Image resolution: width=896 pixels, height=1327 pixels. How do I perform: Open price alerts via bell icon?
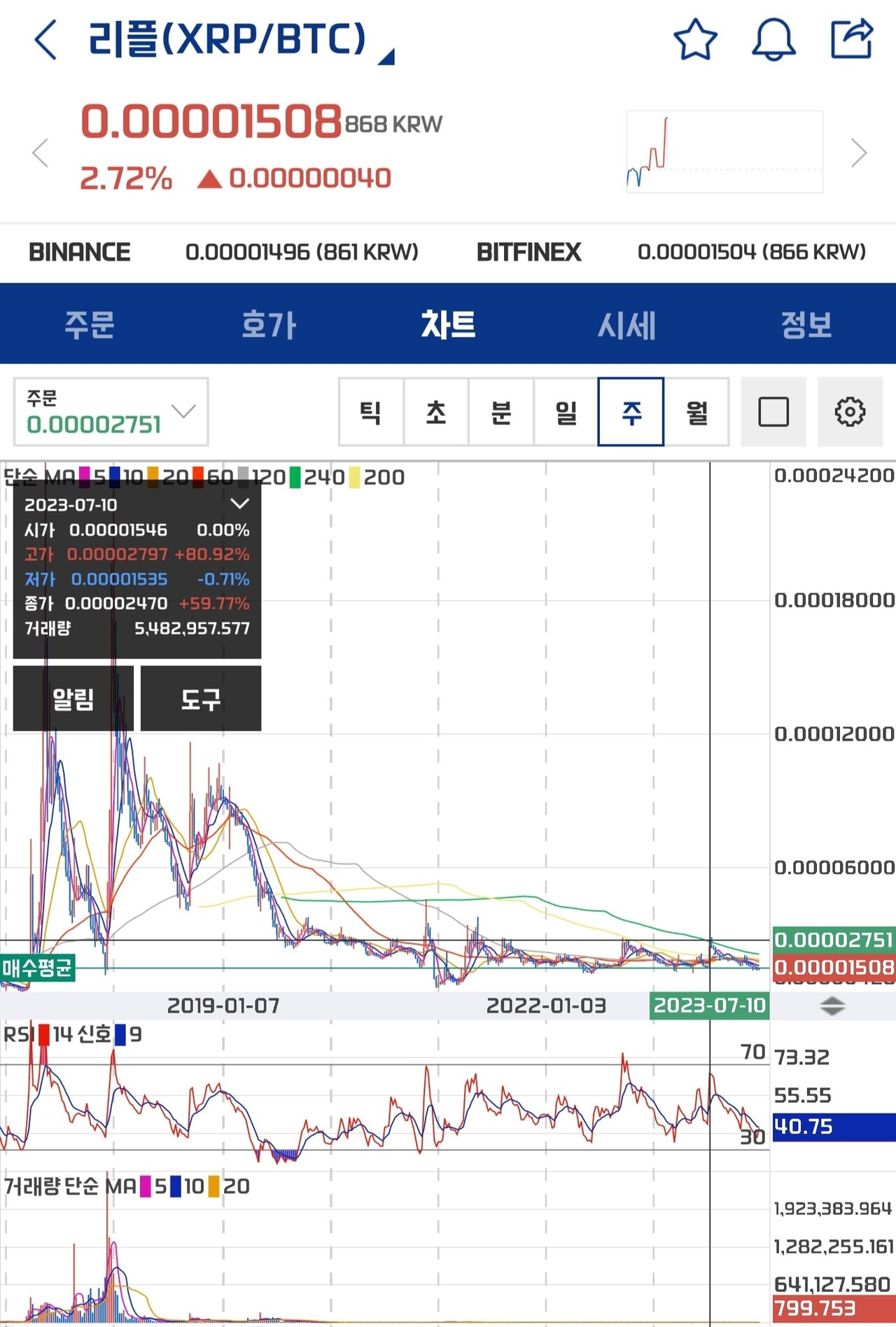pos(773,39)
